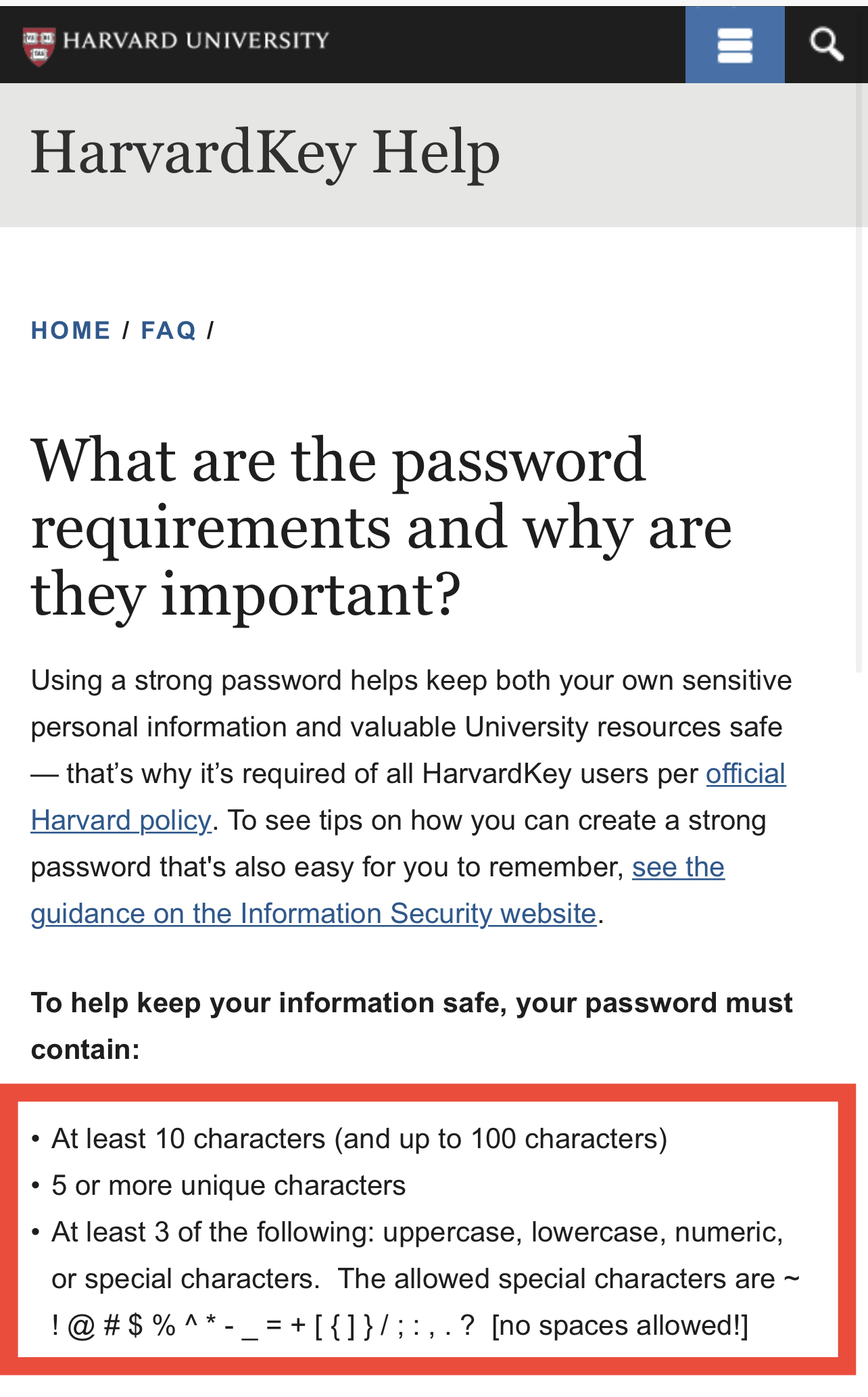Click the password requirements page heading
868x1397 pixels.
(x=381, y=527)
